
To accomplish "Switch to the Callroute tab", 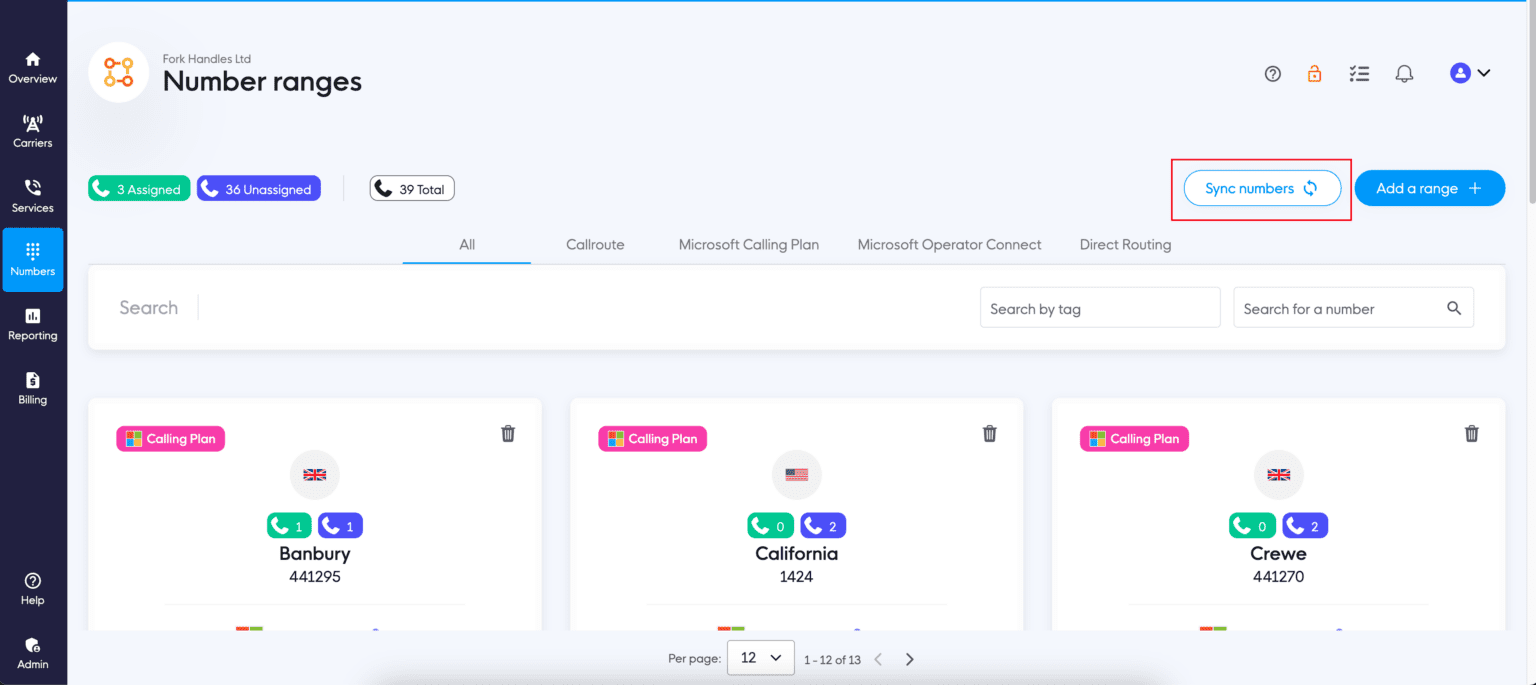I will pyautogui.click(x=595, y=244).
